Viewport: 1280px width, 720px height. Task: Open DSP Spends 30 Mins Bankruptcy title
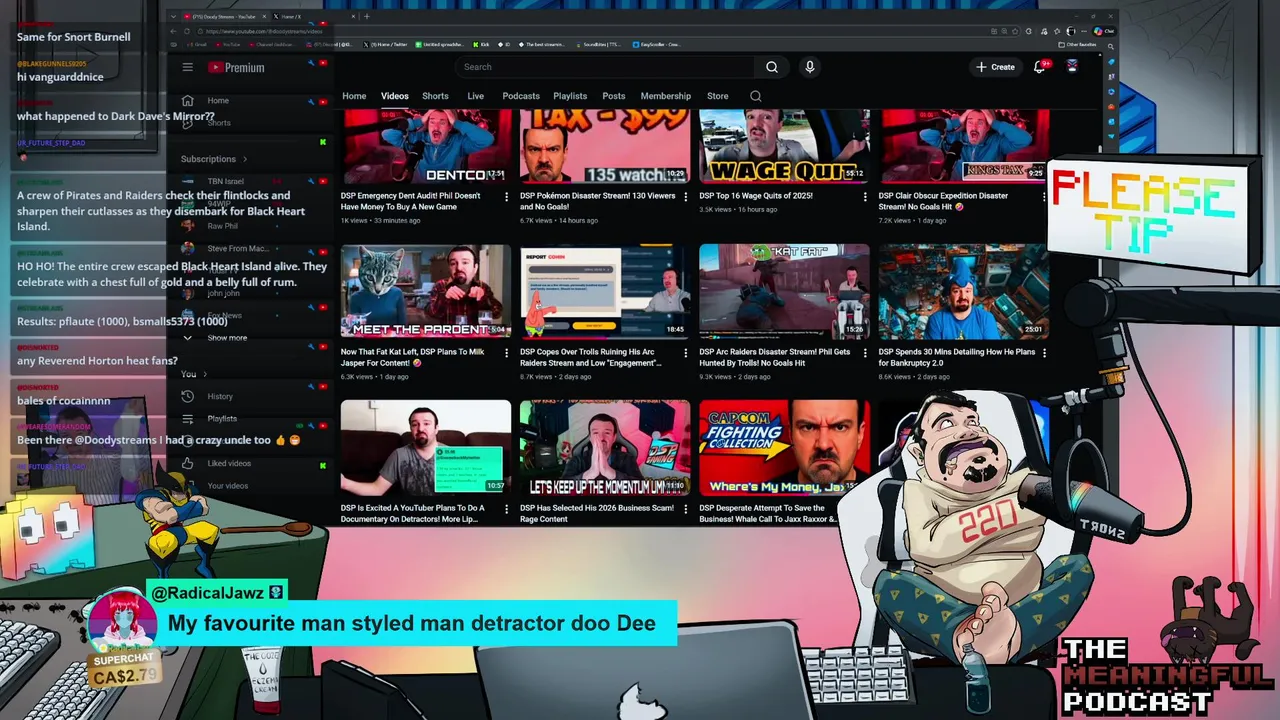pos(957,357)
